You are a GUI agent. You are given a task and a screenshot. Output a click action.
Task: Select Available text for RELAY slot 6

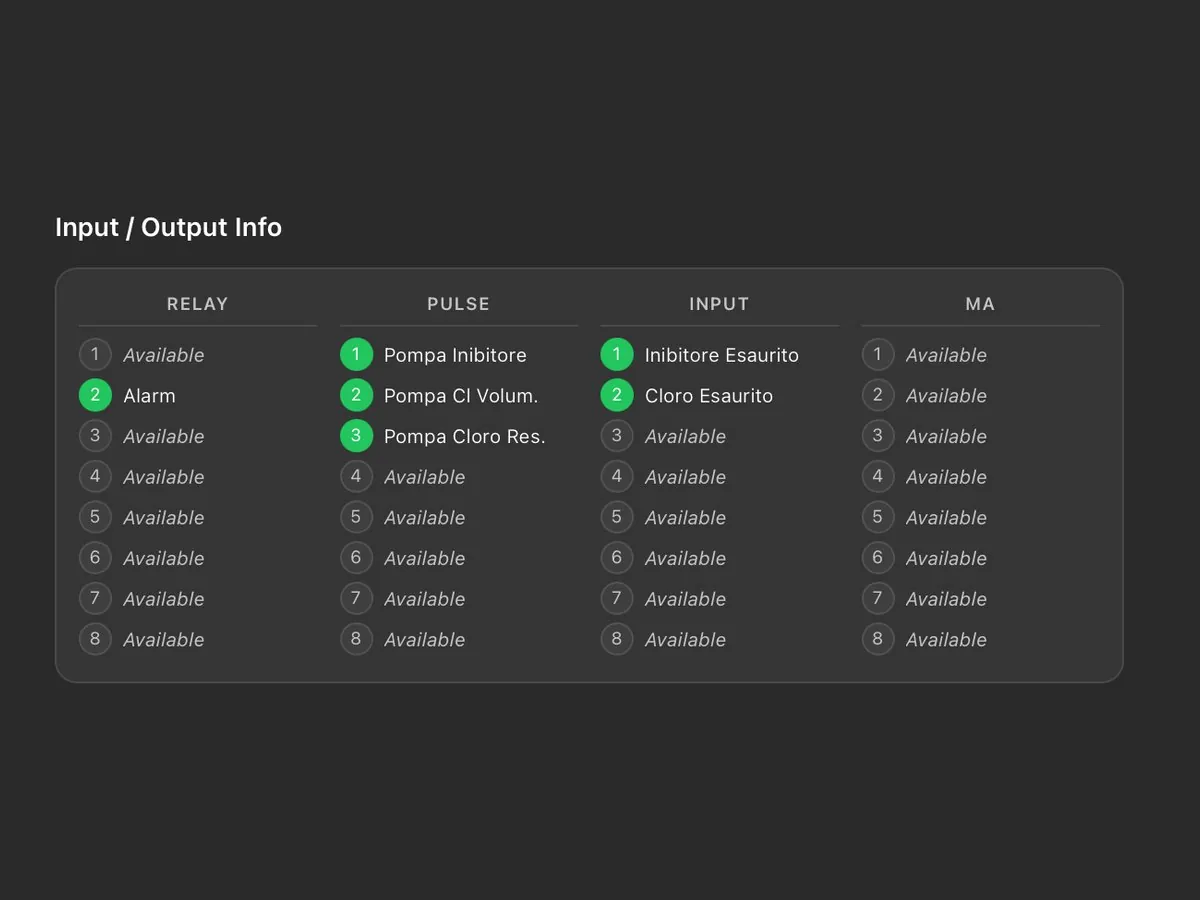click(x=163, y=559)
